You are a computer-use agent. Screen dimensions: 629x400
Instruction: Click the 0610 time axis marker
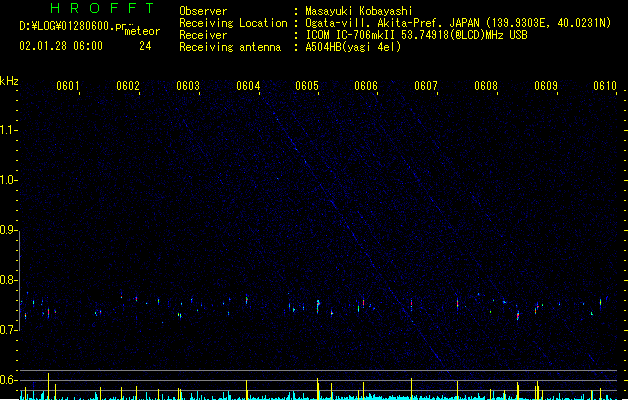pyautogui.click(x=605, y=85)
